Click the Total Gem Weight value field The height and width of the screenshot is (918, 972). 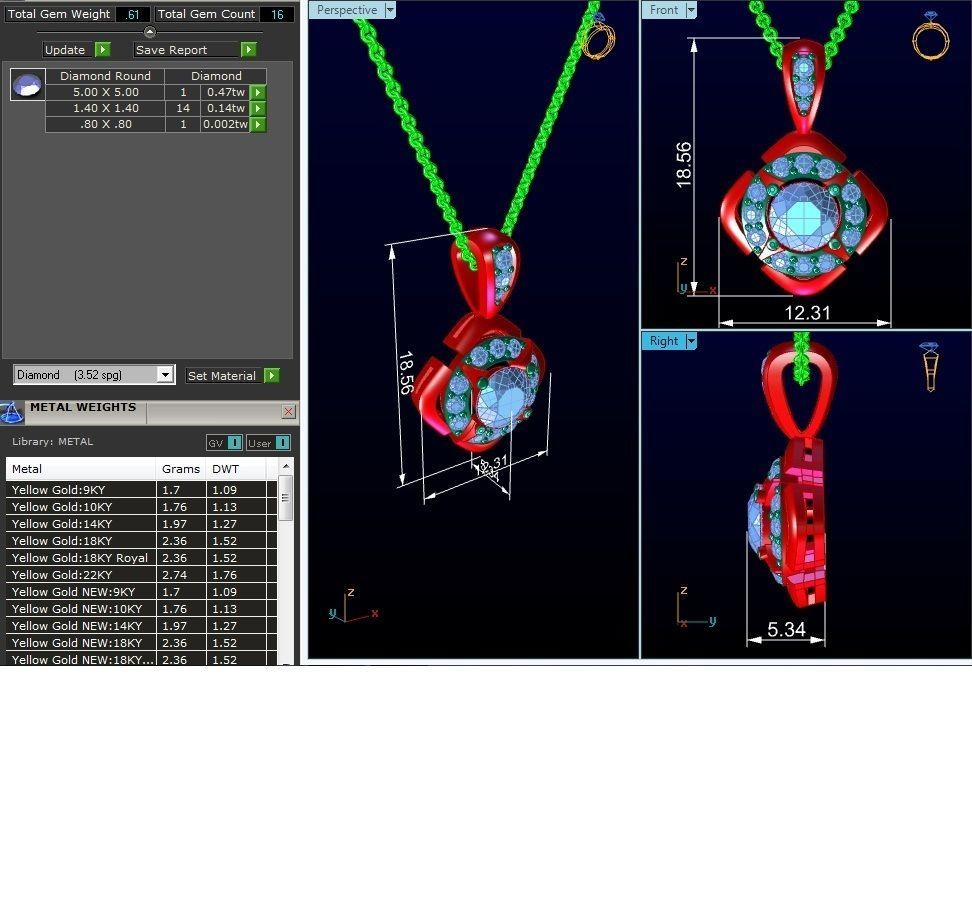point(132,14)
